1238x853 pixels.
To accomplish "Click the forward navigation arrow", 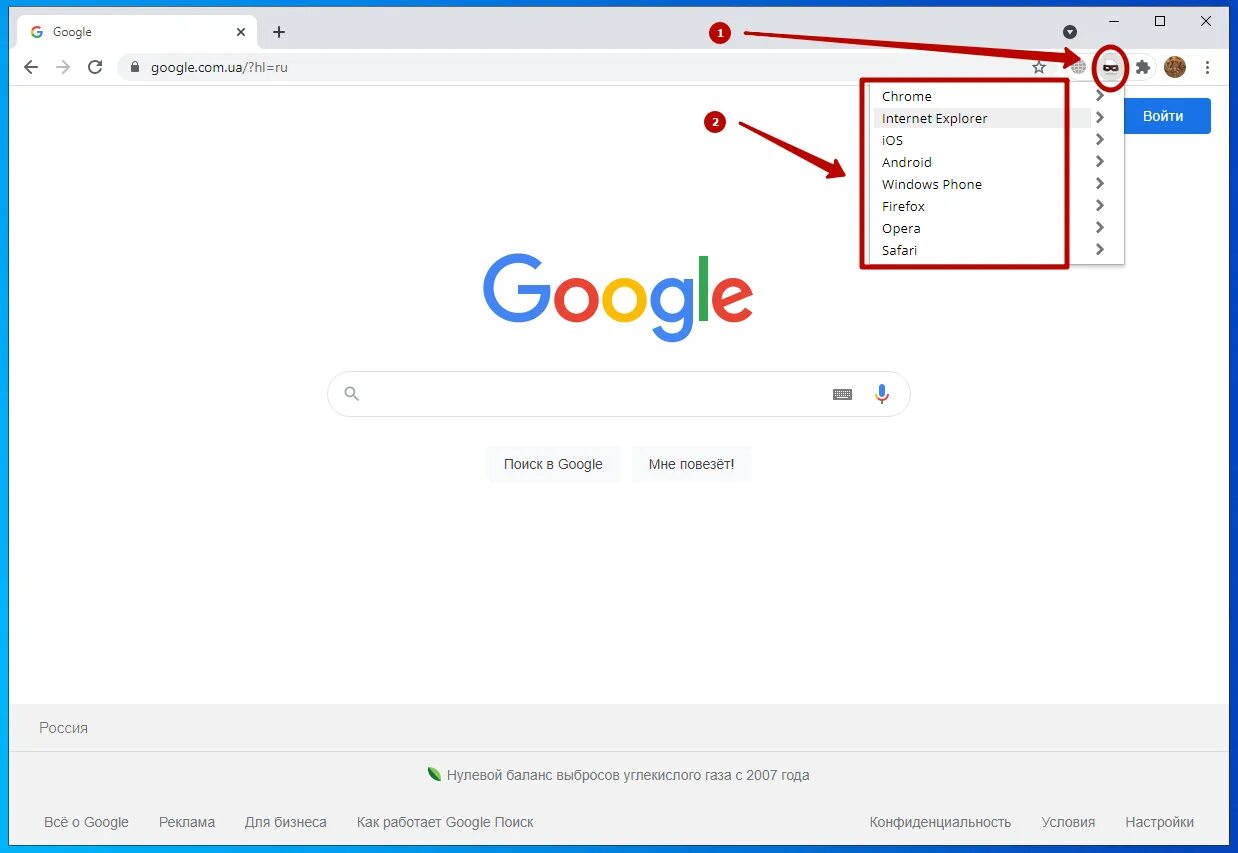I will 63,67.
